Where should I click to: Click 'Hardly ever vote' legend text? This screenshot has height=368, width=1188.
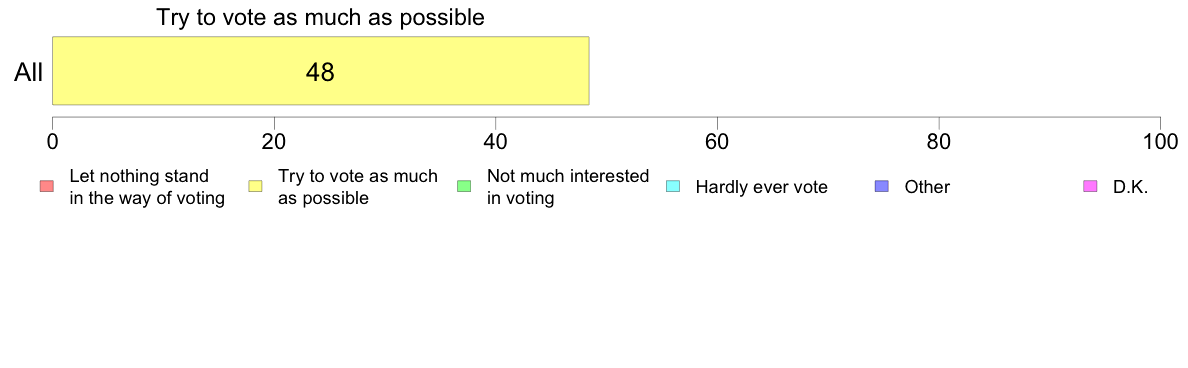(x=761, y=187)
